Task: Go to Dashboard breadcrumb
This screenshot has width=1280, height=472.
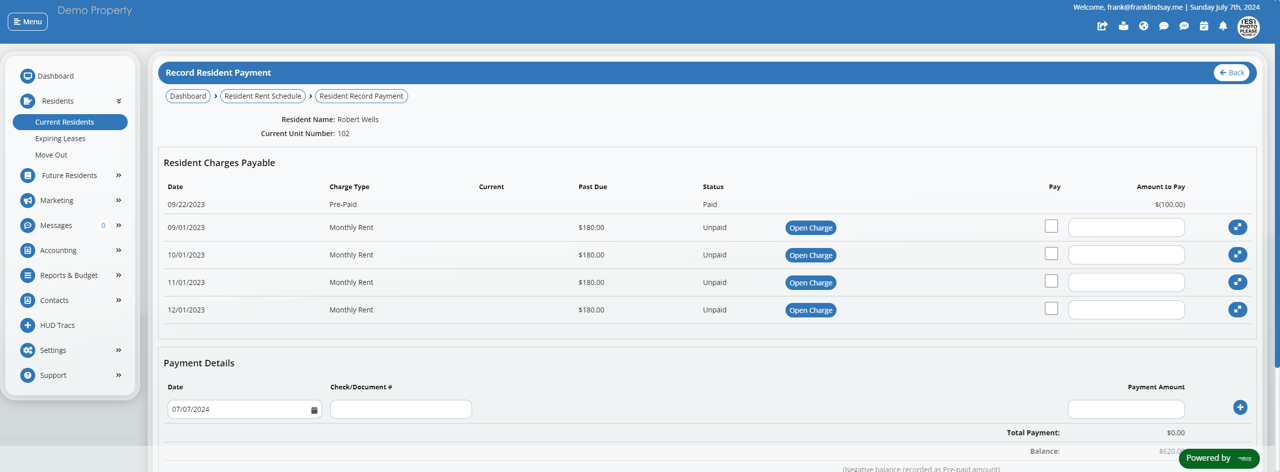Action: coord(188,96)
